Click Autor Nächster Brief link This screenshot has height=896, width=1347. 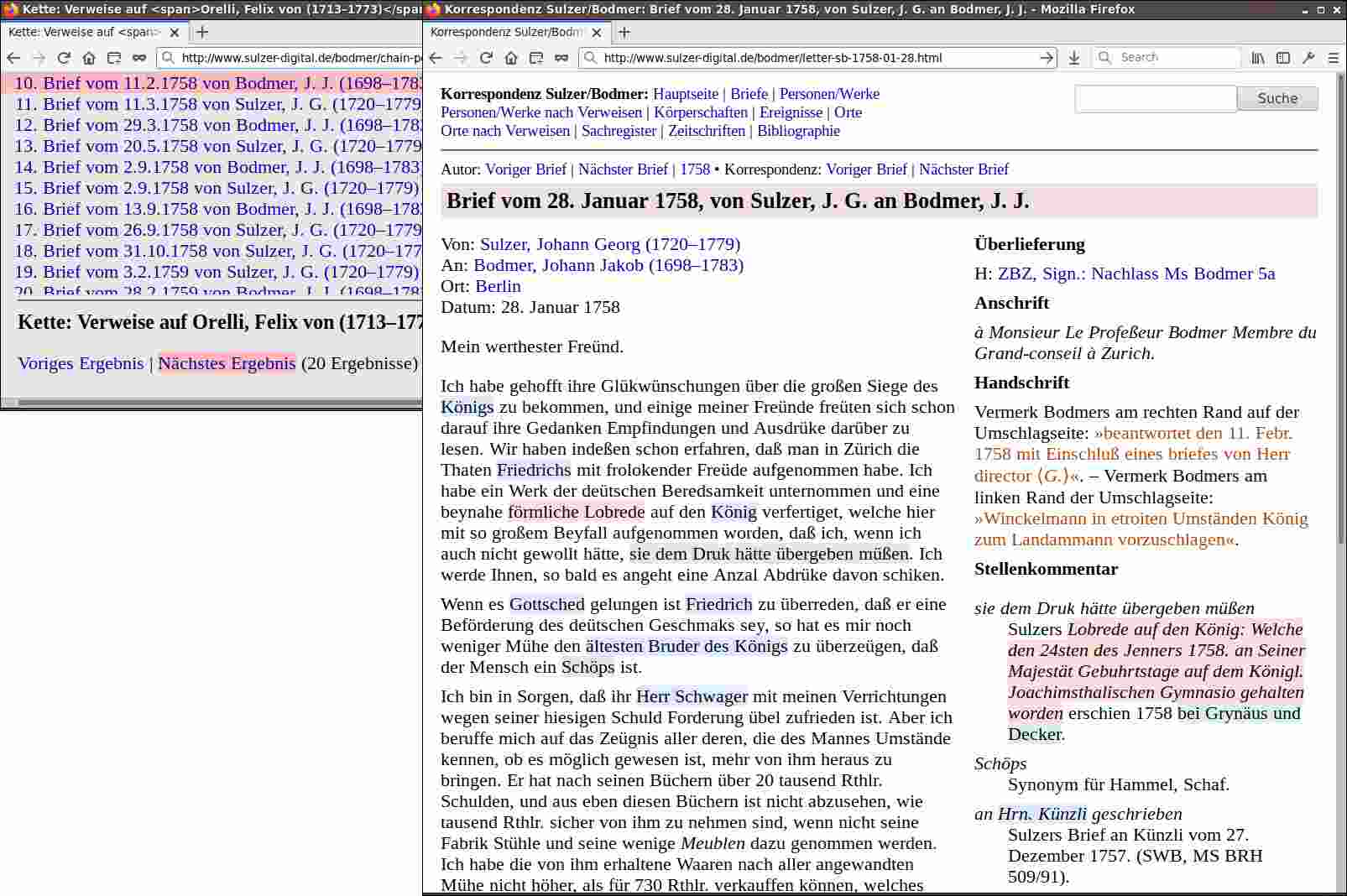[623, 169]
